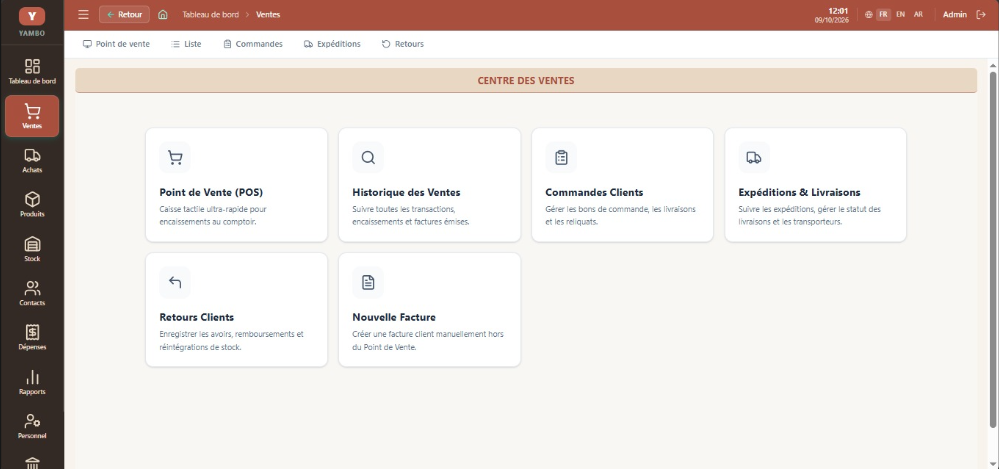
Task: Open Achats in the sidebar
Action: pyautogui.click(x=32, y=161)
